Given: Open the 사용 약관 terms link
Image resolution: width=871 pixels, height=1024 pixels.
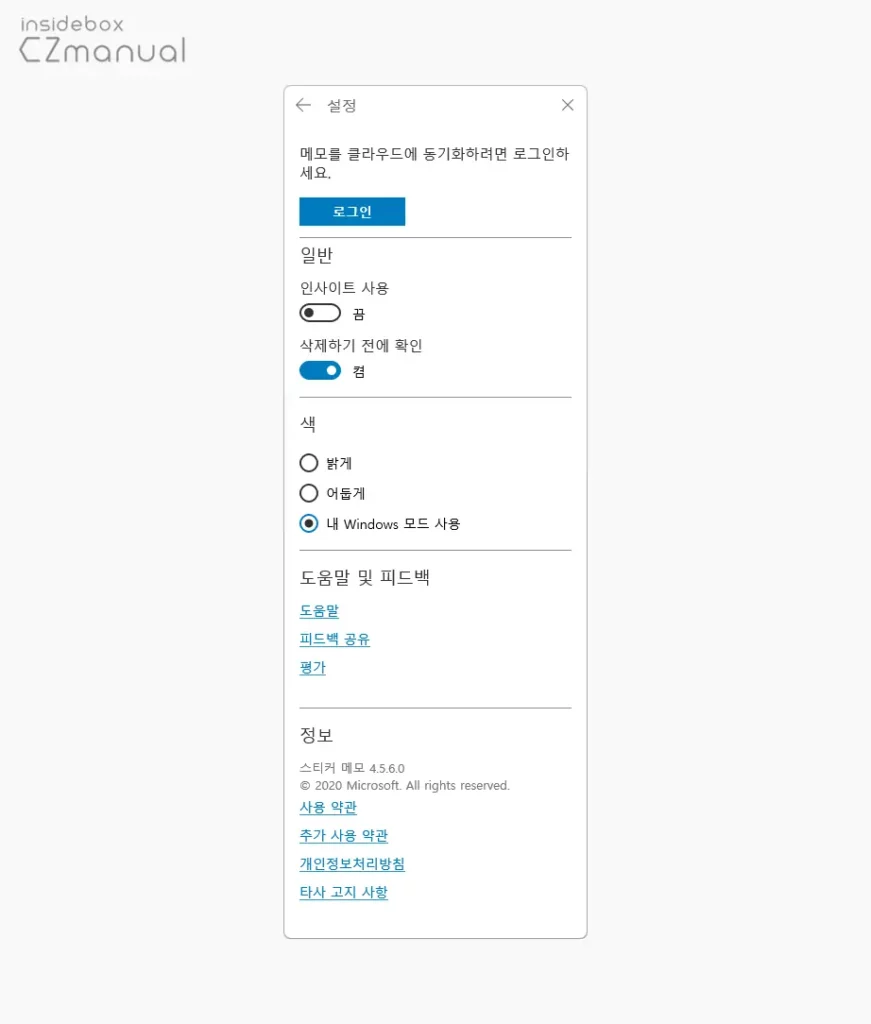Looking at the screenshot, I should [x=327, y=807].
